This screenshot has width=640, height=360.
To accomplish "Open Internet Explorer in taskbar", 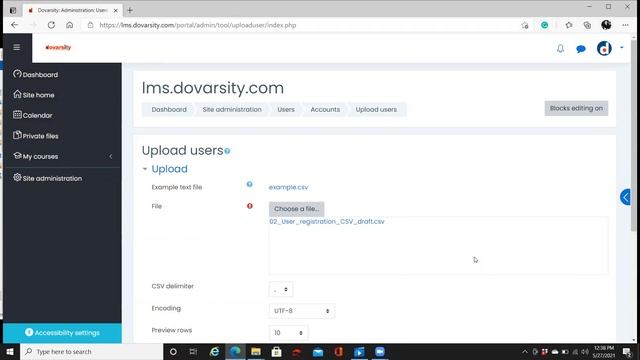I will 214,351.
